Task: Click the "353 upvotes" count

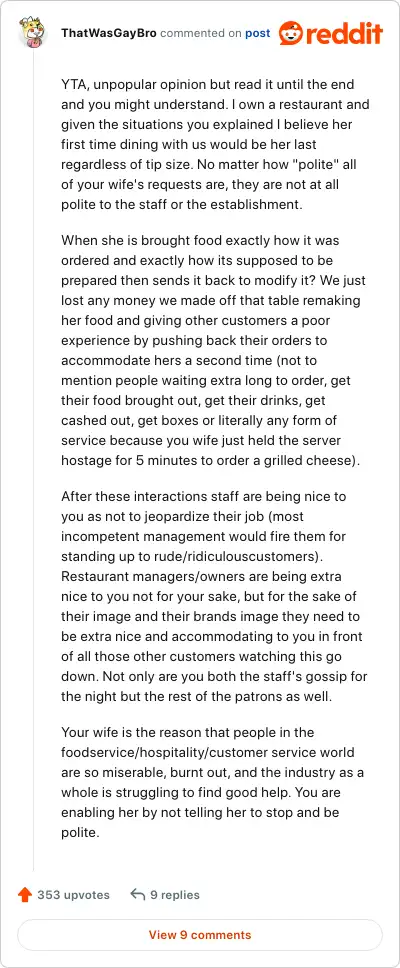Action: click(x=73, y=895)
